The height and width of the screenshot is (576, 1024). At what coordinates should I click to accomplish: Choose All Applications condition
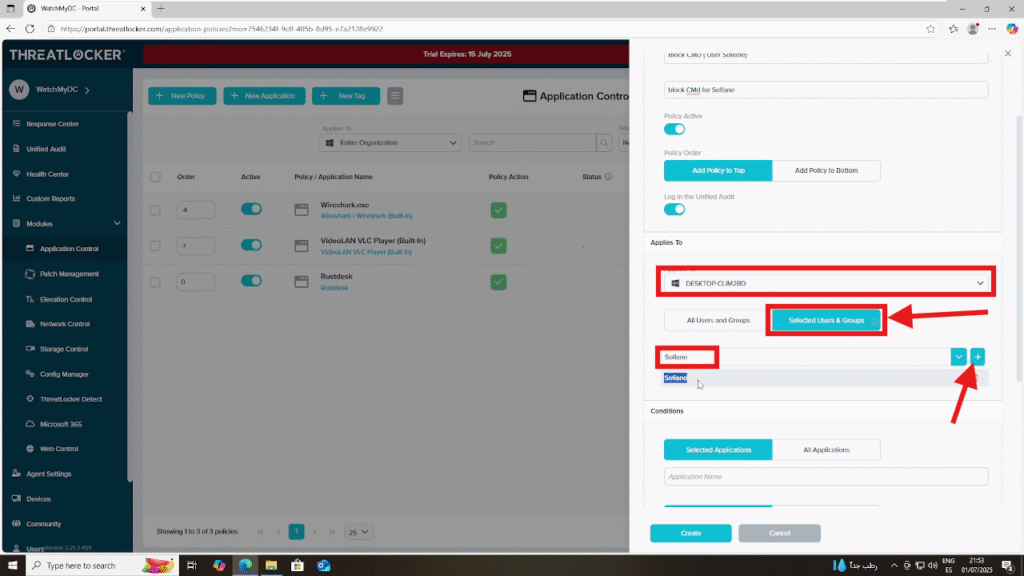click(x=826, y=450)
